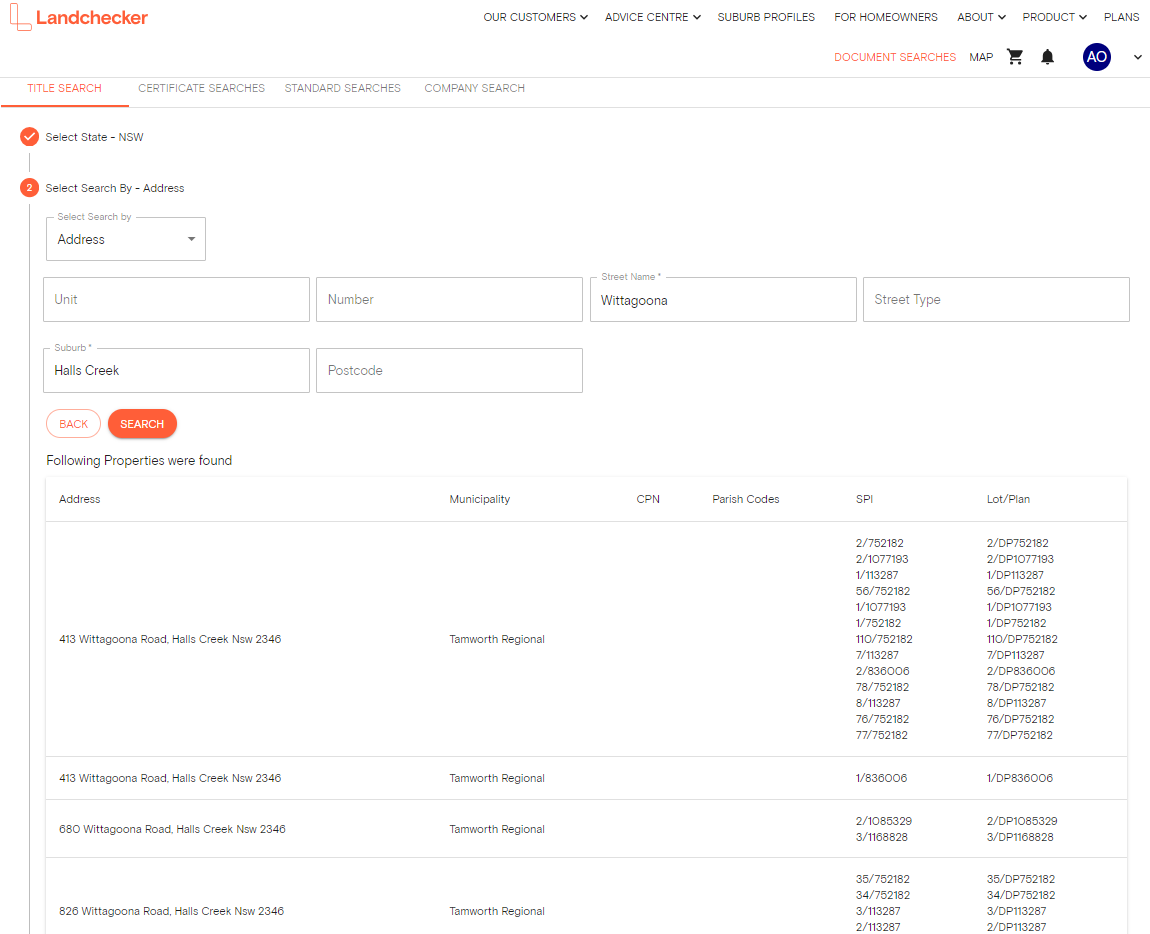Screen dimensions: 1150x934
Task: Click Lot/Plan value 3/DP1168828
Action: tap(1020, 837)
